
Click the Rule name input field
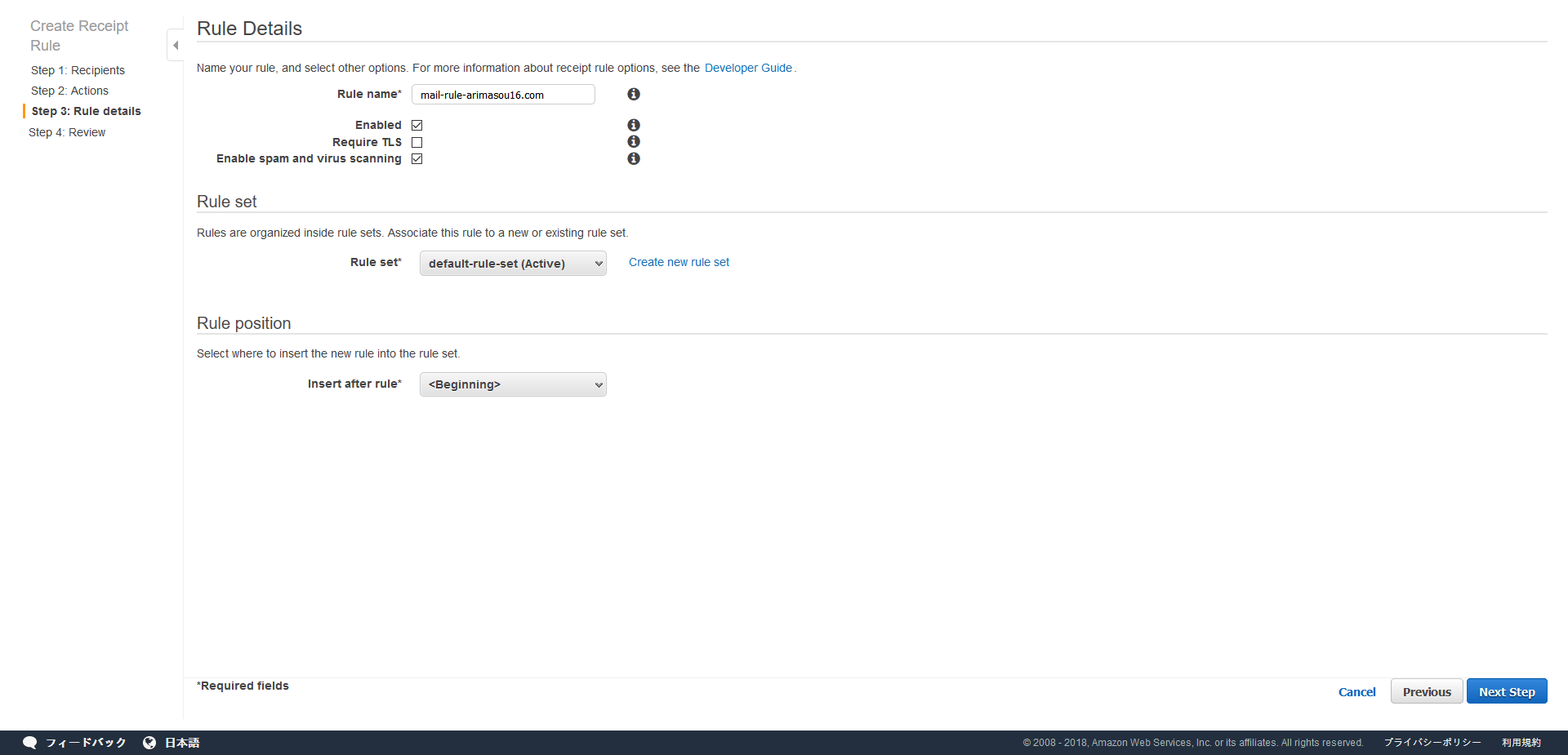(503, 95)
